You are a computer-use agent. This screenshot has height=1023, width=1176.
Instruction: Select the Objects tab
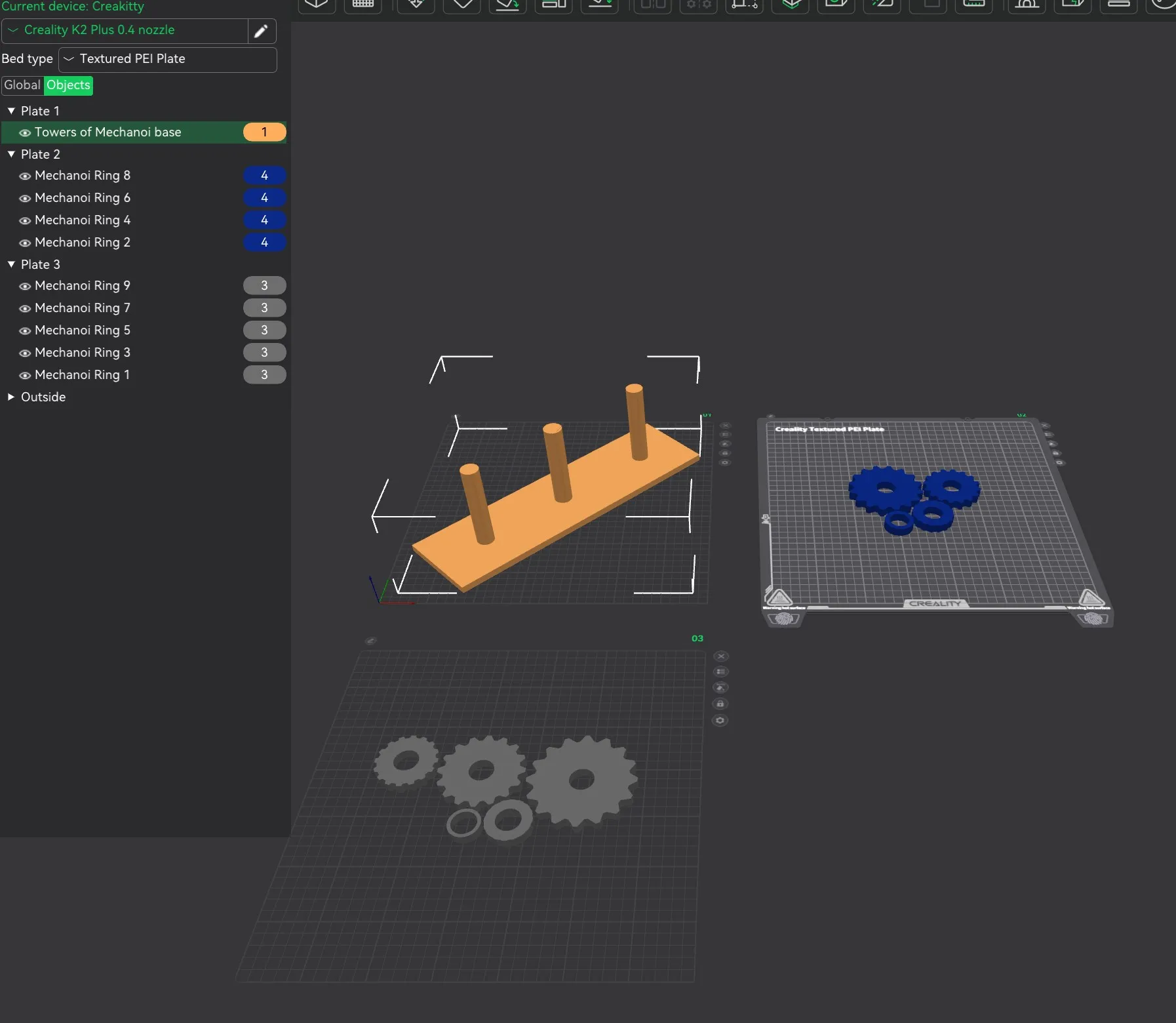[x=68, y=85]
